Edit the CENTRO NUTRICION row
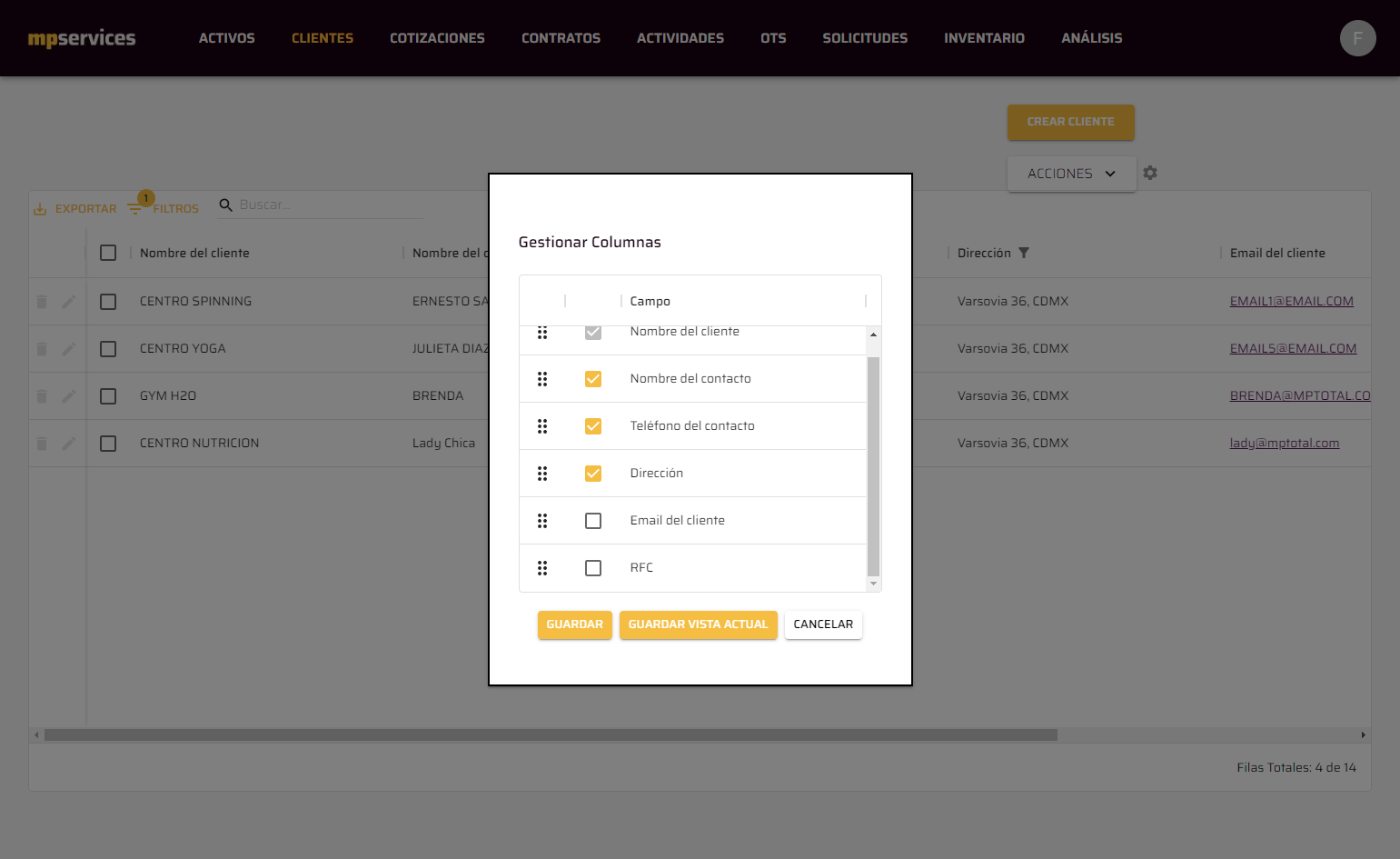The height and width of the screenshot is (859, 1400). (68, 444)
